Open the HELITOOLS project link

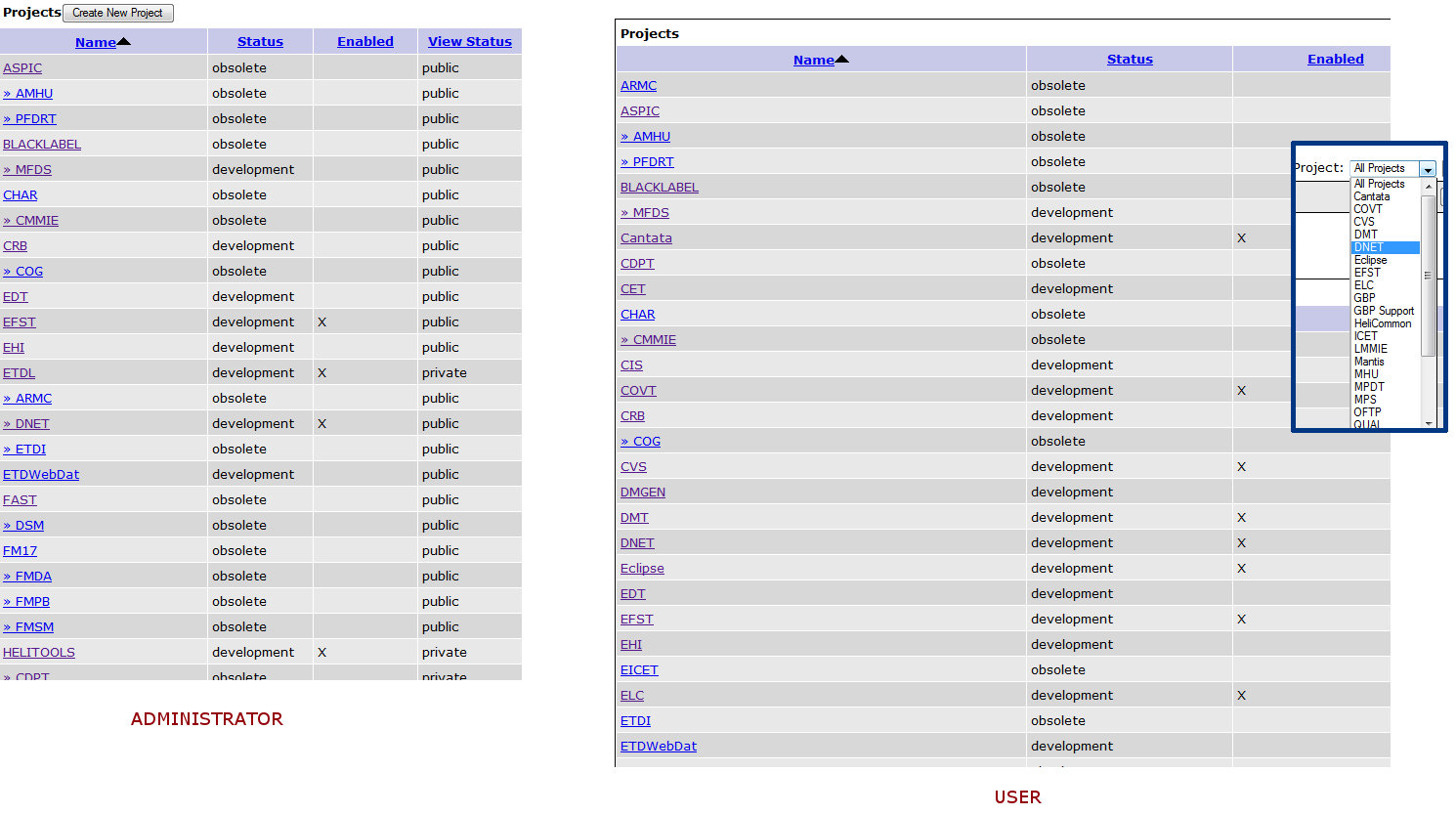pos(39,653)
